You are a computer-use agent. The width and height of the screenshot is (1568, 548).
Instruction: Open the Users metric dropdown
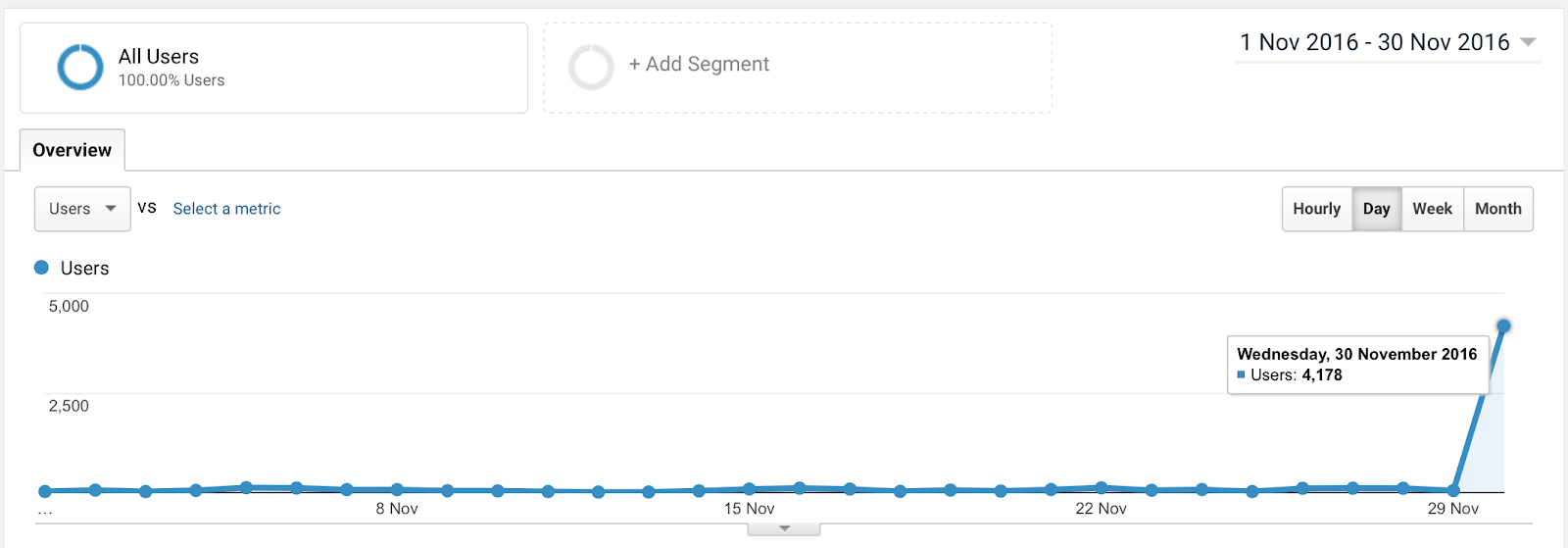tap(82, 209)
